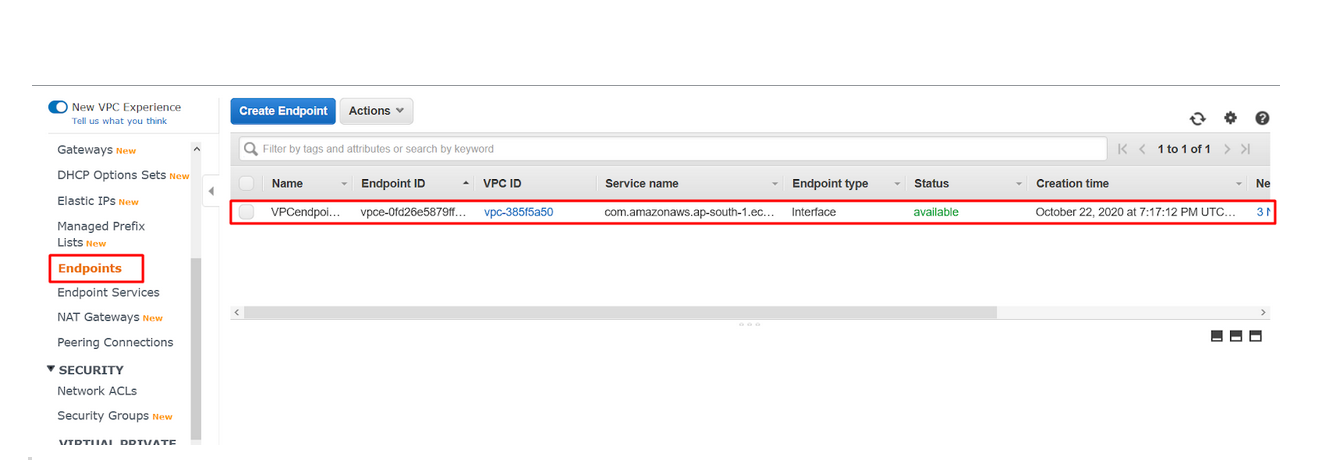The image size is (1330, 460).
Task: Open the vpc-385f5a50 link
Action: click(x=518, y=212)
